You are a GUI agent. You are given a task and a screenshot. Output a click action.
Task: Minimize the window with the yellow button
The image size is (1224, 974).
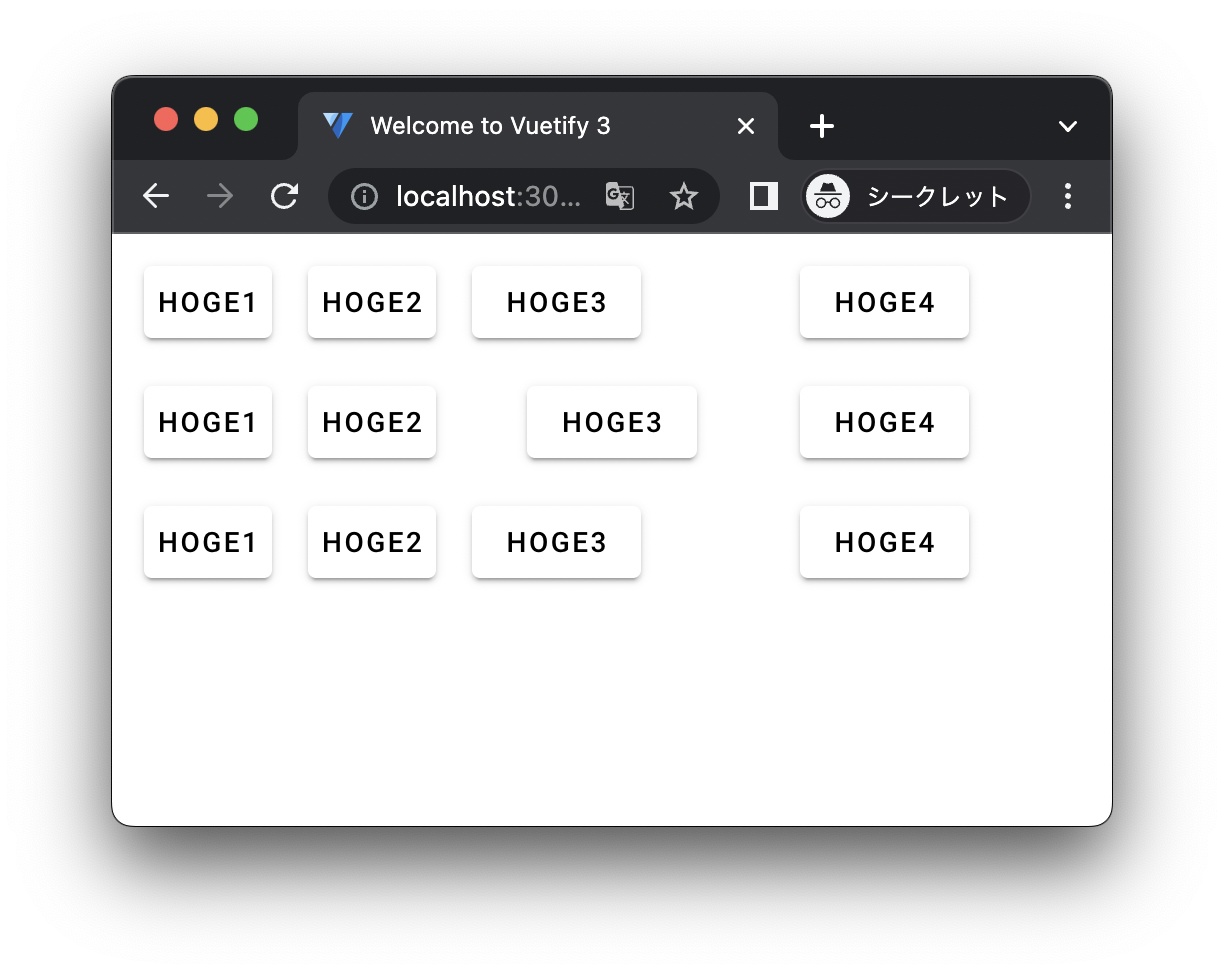[206, 120]
